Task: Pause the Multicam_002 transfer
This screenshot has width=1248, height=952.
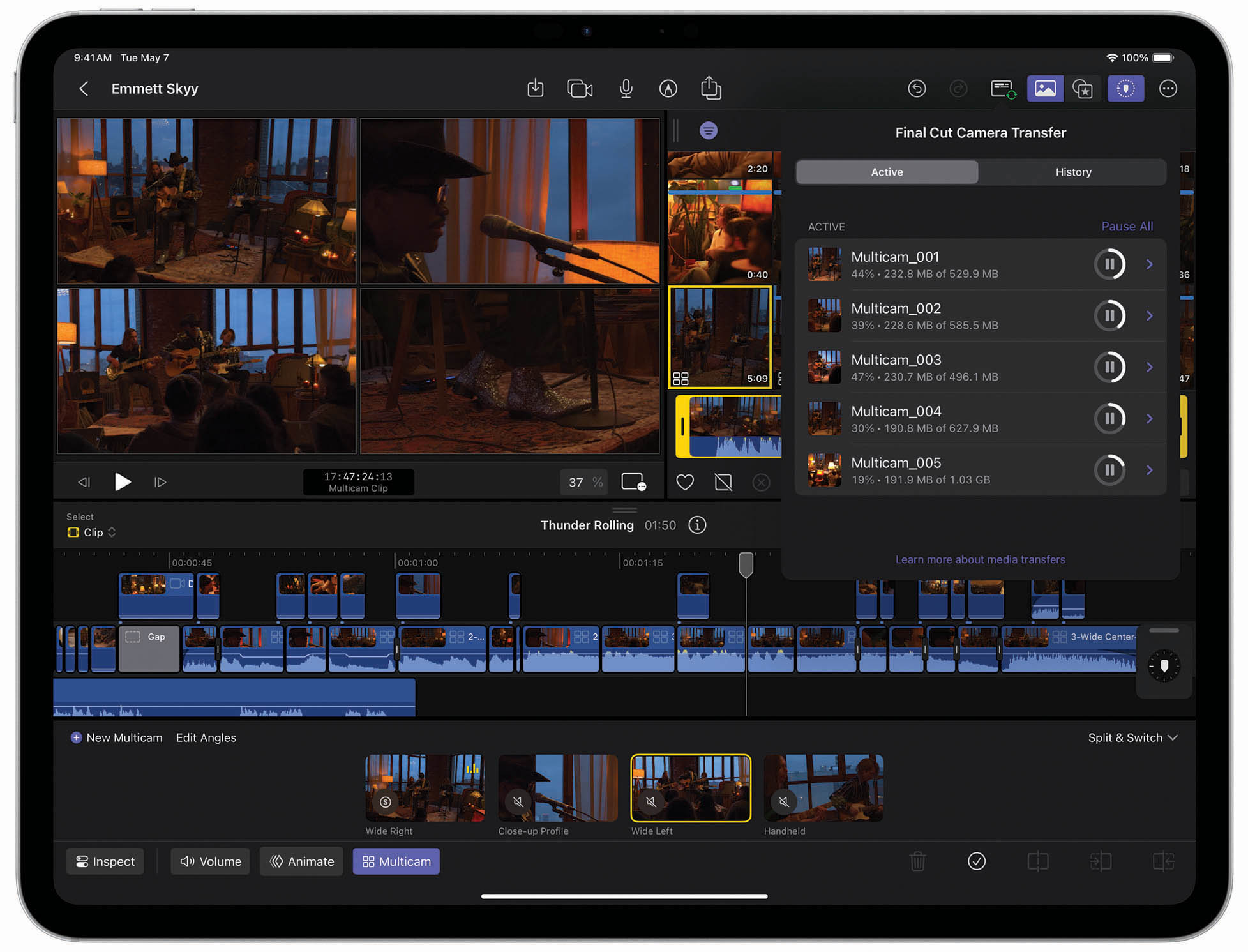Action: (x=1109, y=315)
